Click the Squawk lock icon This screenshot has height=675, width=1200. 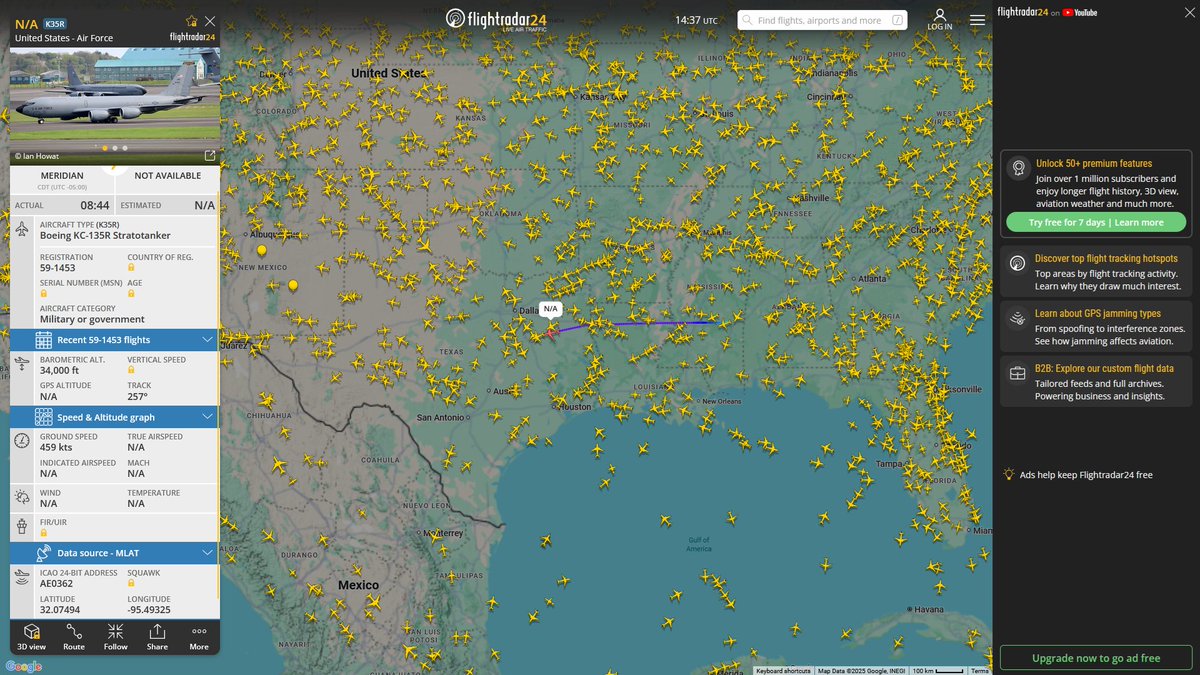pos(131,585)
